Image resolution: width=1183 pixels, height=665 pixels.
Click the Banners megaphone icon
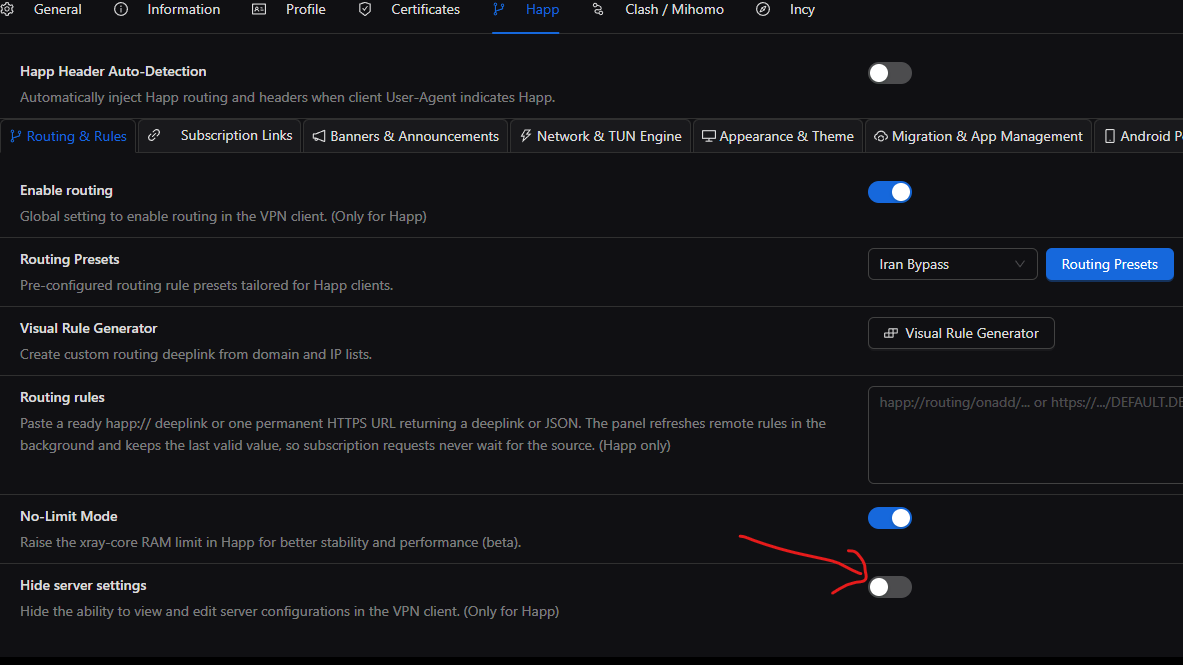point(319,136)
